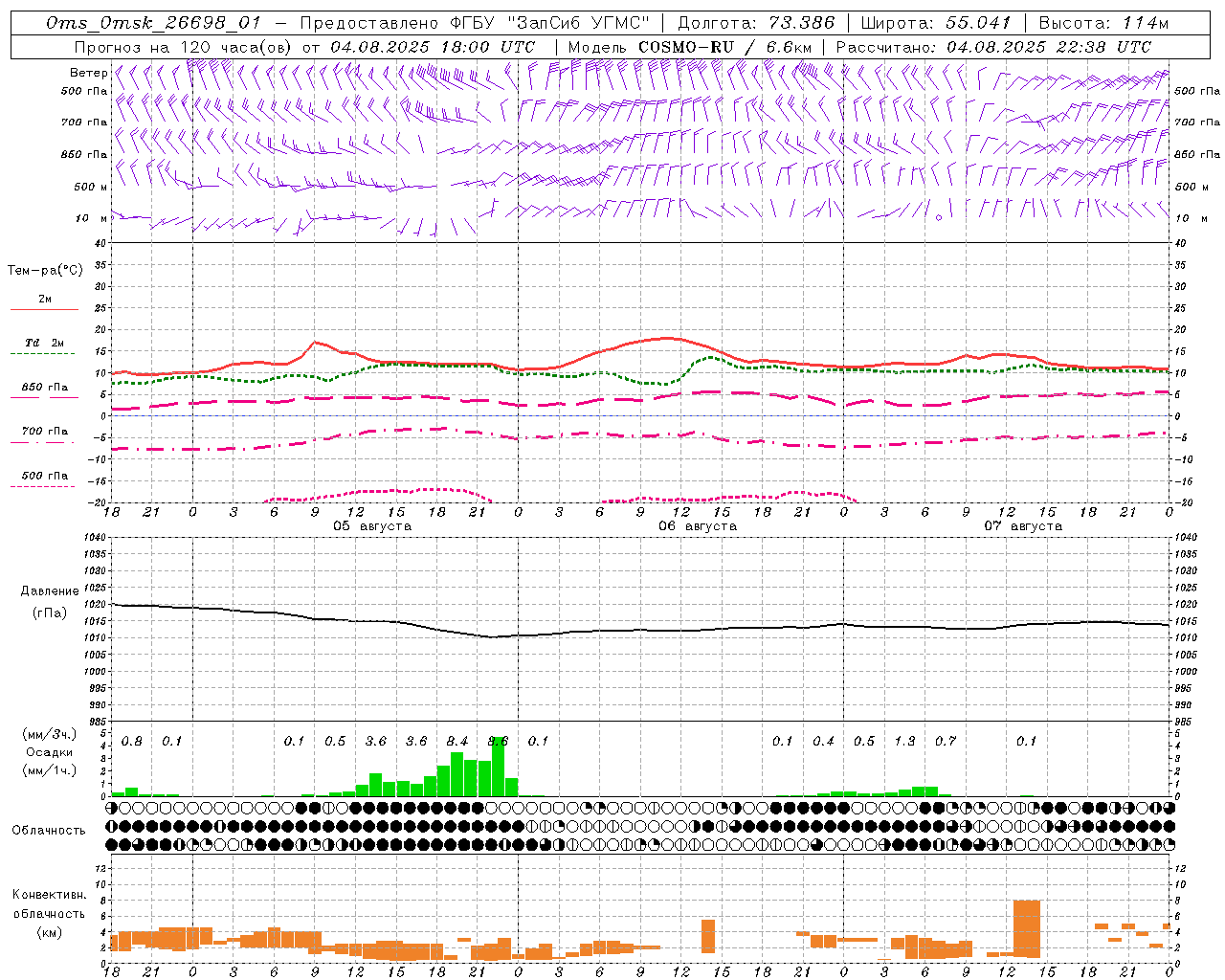This screenshot has height=980, width=1225.
Task: Select the (мм/1ч.) unit label
Action: (49, 770)
